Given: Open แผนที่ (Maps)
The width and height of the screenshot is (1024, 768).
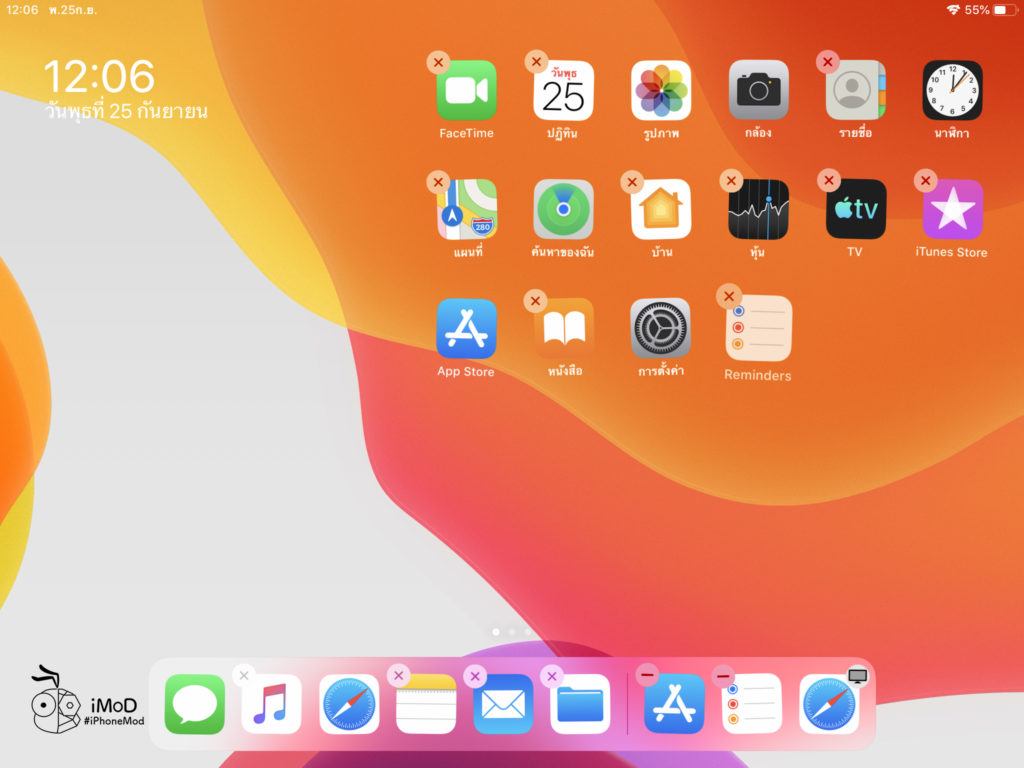Looking at the screenshot, I should [466, 212].
